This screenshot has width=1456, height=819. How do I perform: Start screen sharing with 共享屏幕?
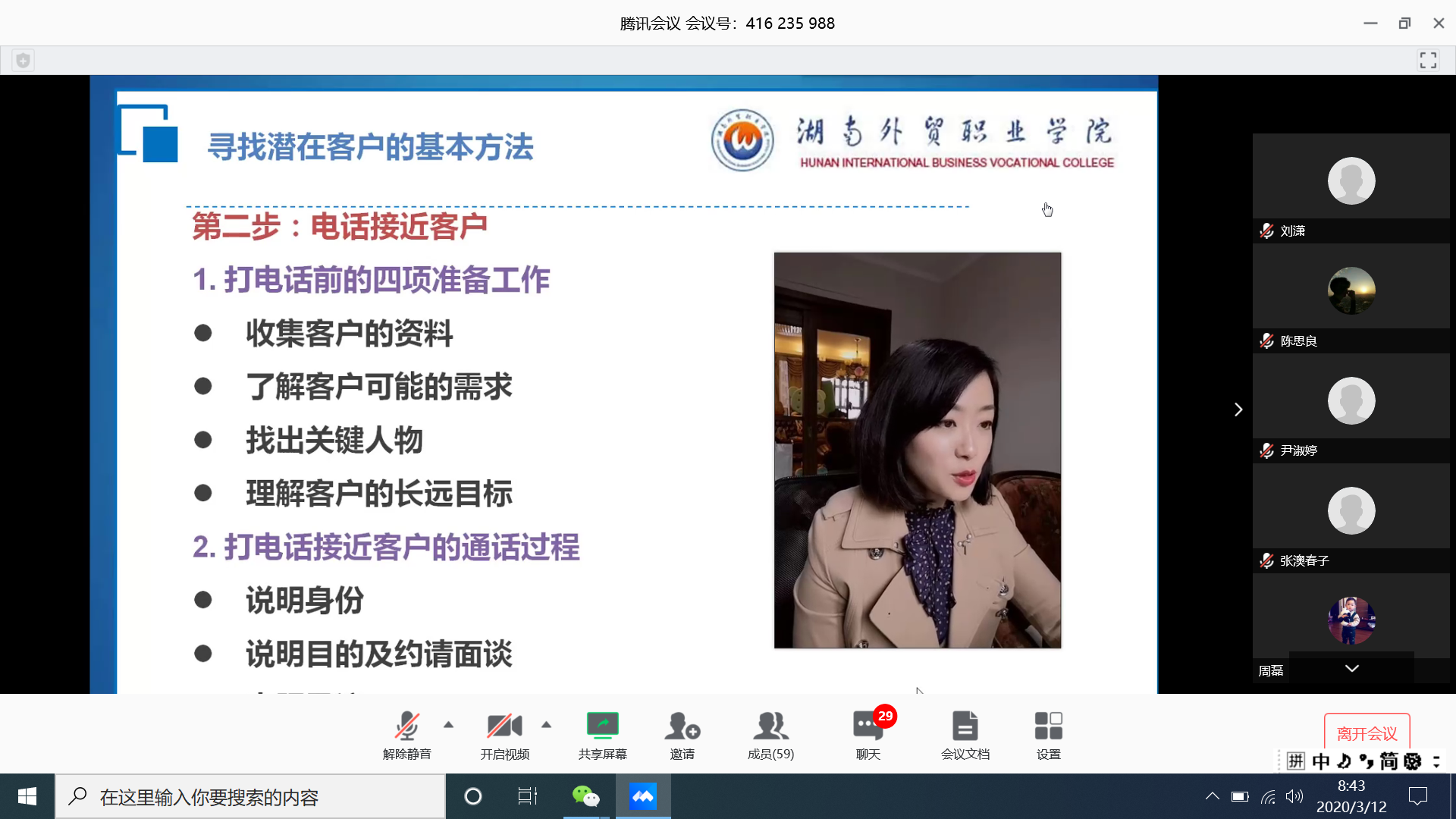pyautogui.click(x=602, y=734)
